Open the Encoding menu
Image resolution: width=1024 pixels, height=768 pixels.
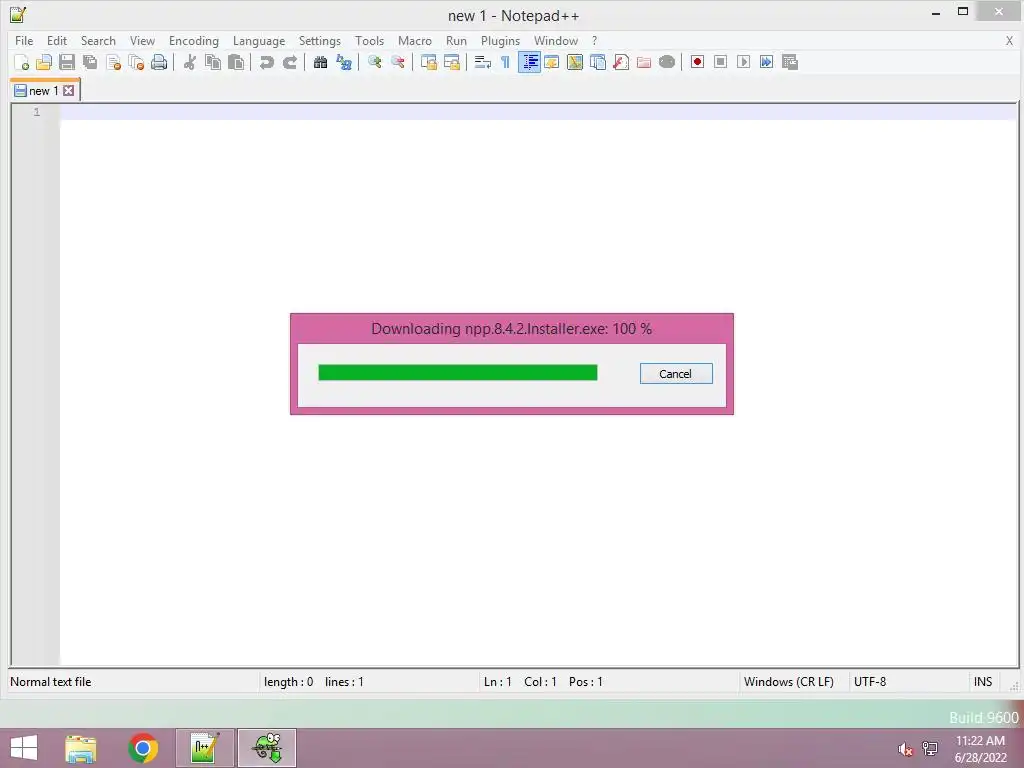coord(193,40)
